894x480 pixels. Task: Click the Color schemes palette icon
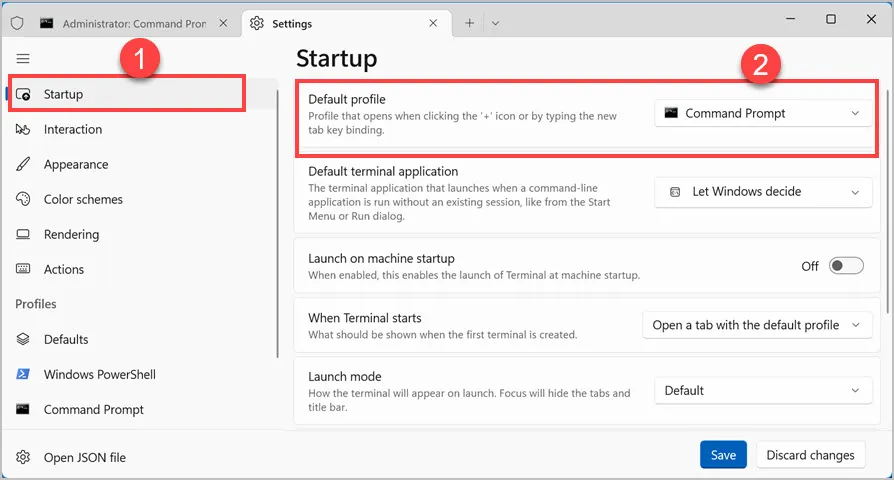23,199
